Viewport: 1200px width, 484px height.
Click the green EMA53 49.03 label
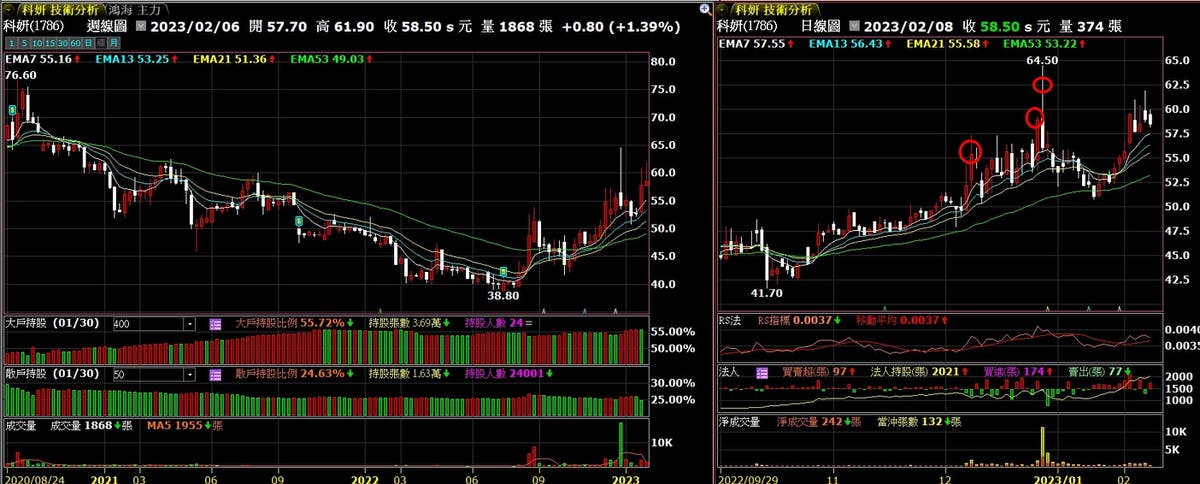click(328, 61)
